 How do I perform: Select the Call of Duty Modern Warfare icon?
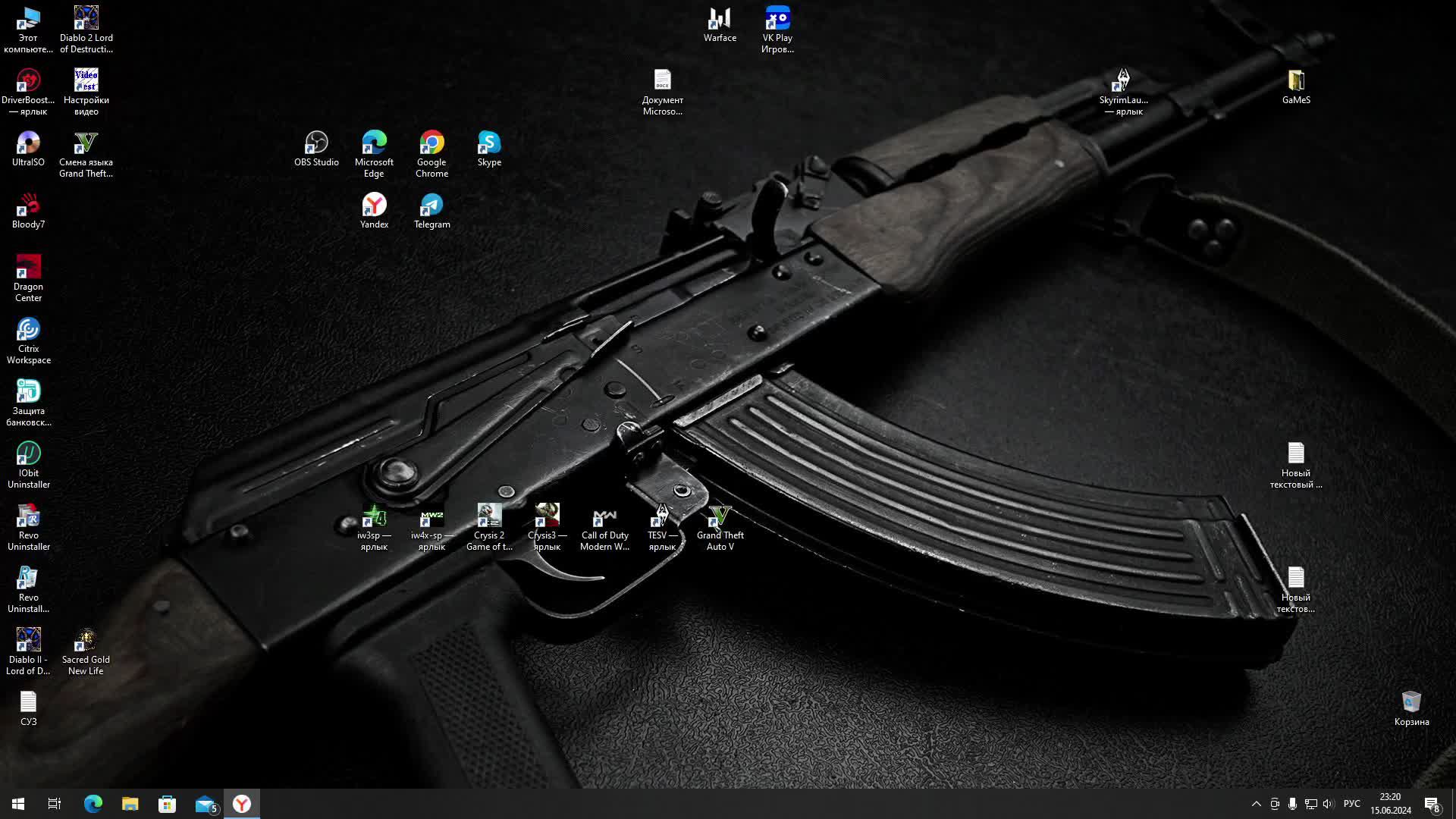point(604,528)
